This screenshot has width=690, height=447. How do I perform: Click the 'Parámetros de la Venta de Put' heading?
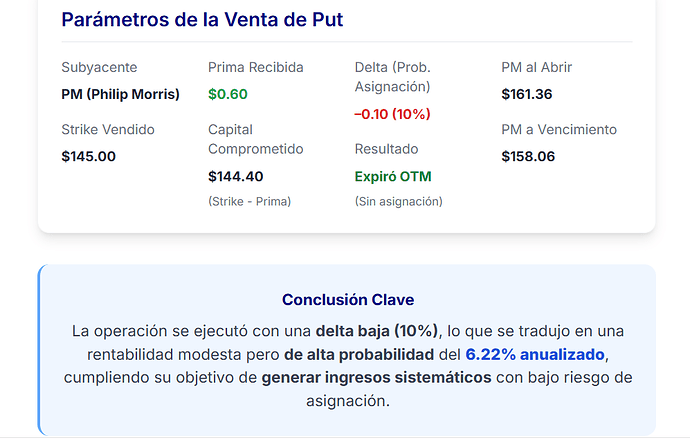(x=202, y=19)
